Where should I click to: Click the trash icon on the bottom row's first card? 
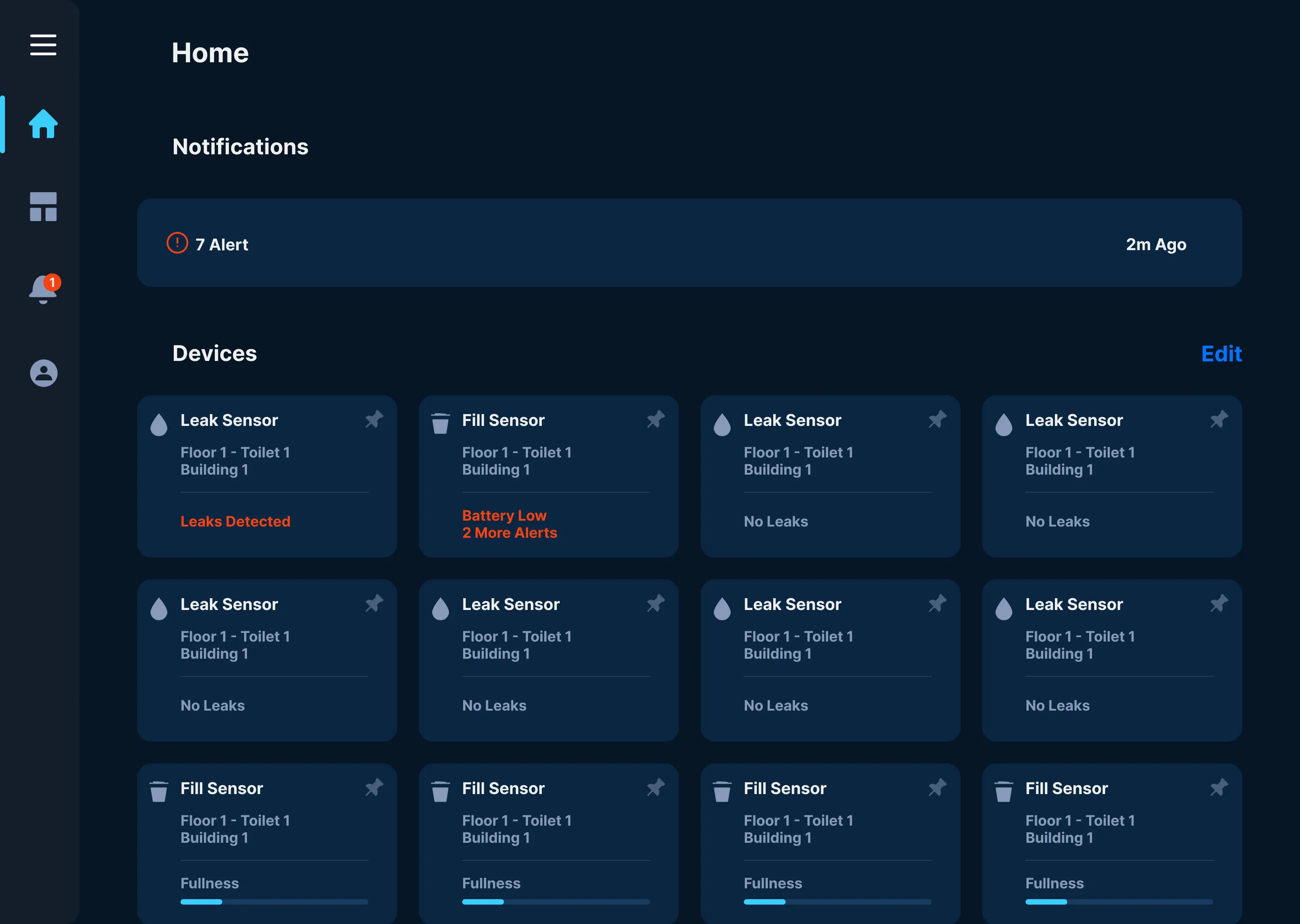tap(159, 791)
